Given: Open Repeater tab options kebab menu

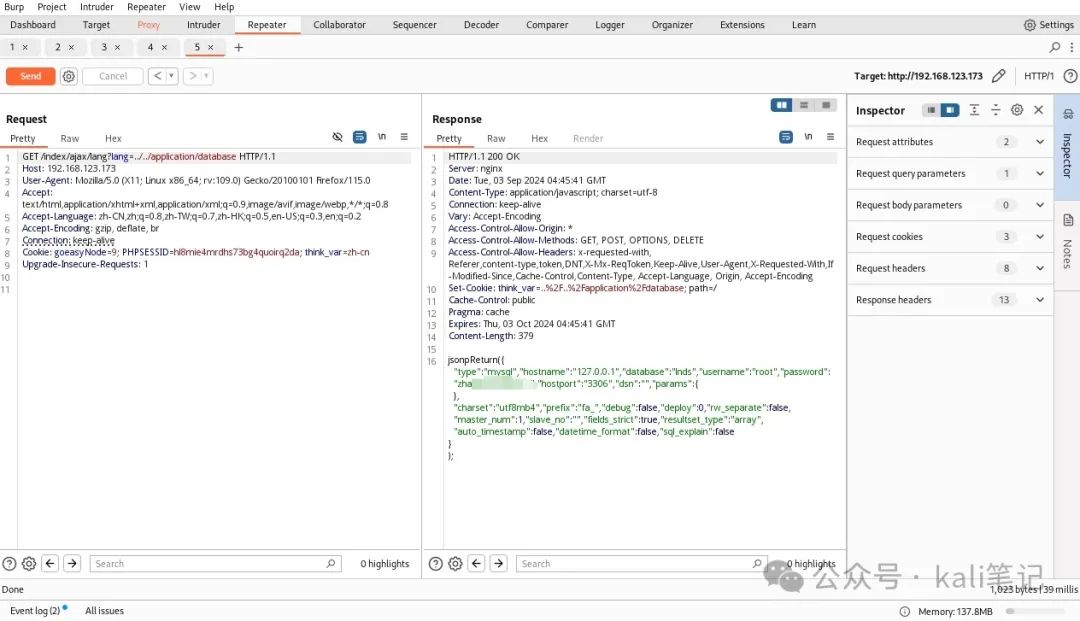Looking at the screenshot, I should pos(1072,48).
